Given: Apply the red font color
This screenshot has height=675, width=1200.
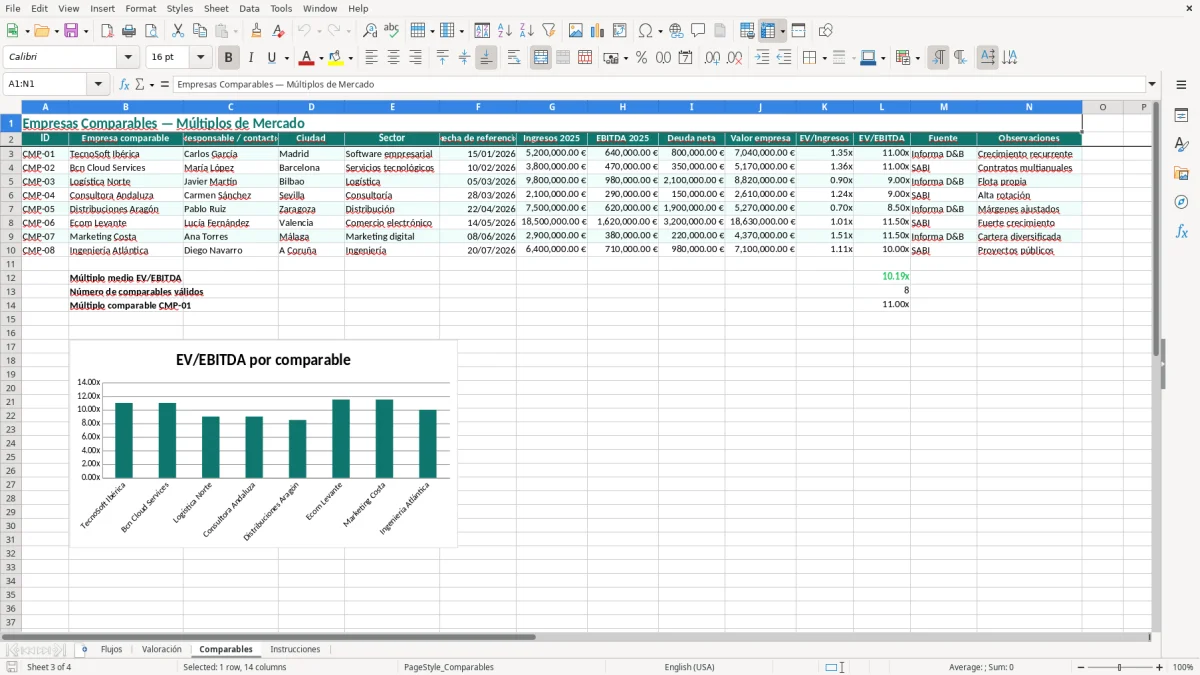Looking at the screenshot, I should 307,58.
